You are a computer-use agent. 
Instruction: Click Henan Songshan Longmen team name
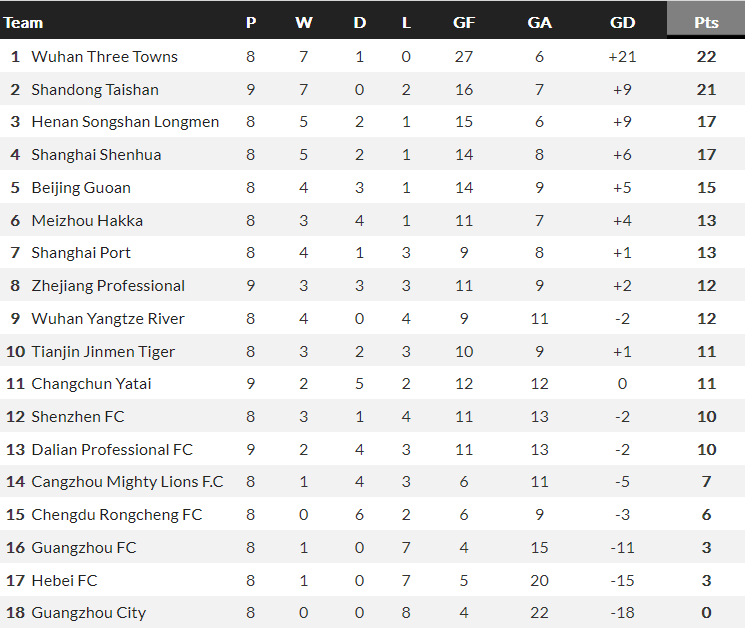(x=125, y=122)
